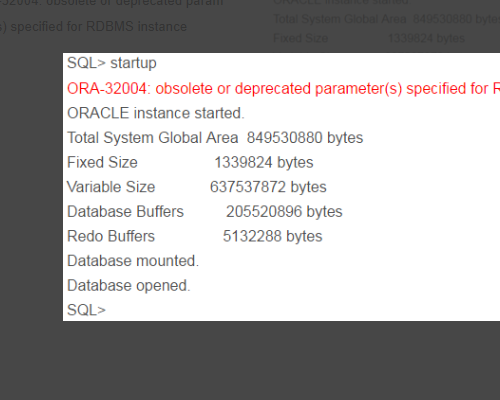Click the final empty 'SQL>' prompt
500x400 pixels.
pyautogui.click(x=86, y=310)
